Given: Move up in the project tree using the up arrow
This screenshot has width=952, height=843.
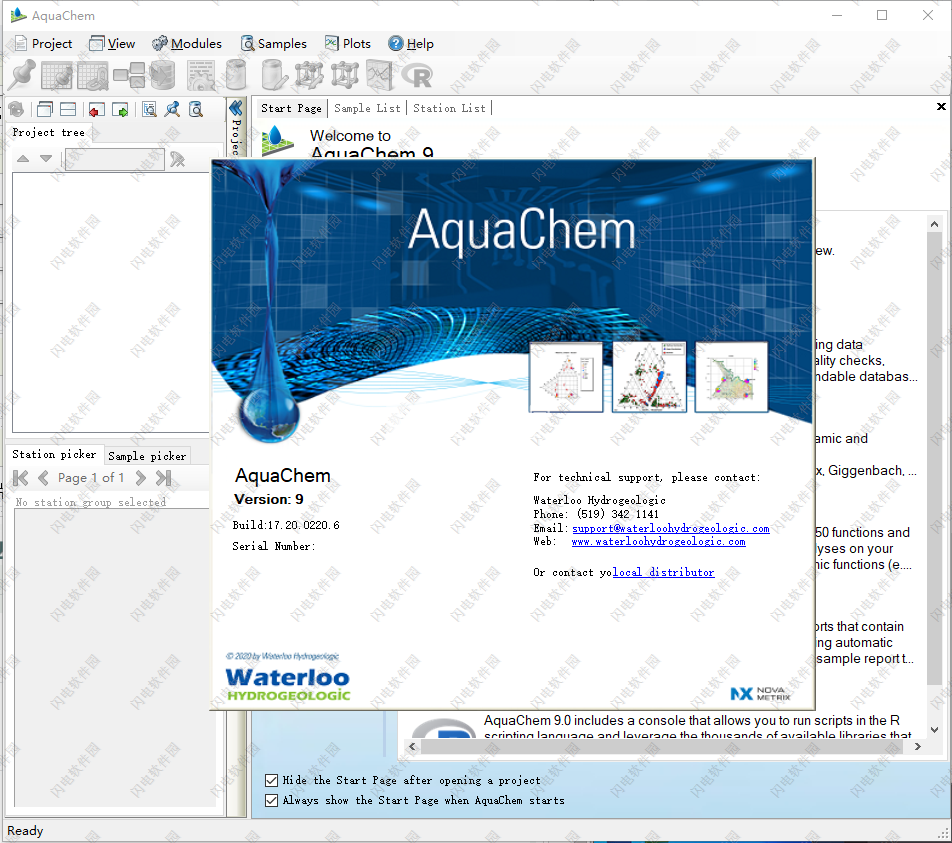Looking at the screenshot, I should pyautogui.click(x=23, y=159).
